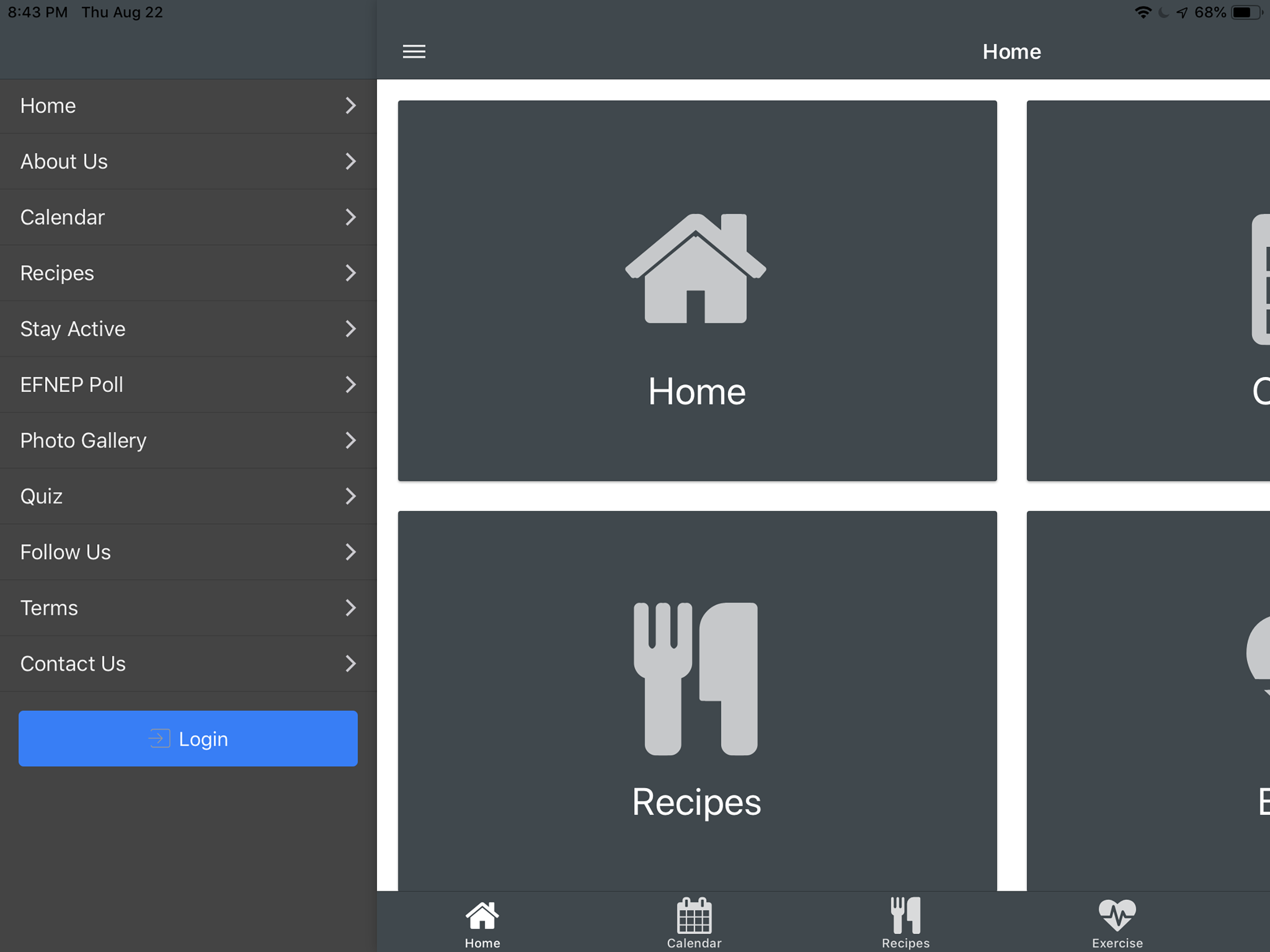This screenshot has width=1270, height=952.
Task: Expand Terms chevron arrow
Action: (351, 608)
